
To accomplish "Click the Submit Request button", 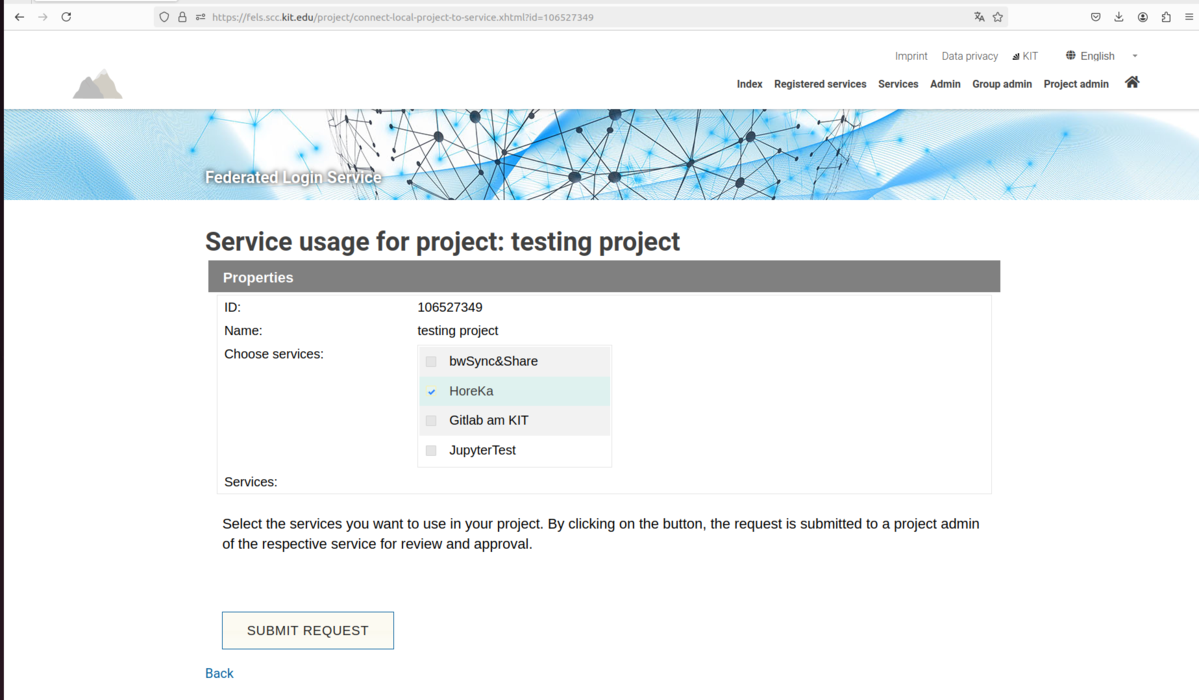I will [x=308, y=630].
